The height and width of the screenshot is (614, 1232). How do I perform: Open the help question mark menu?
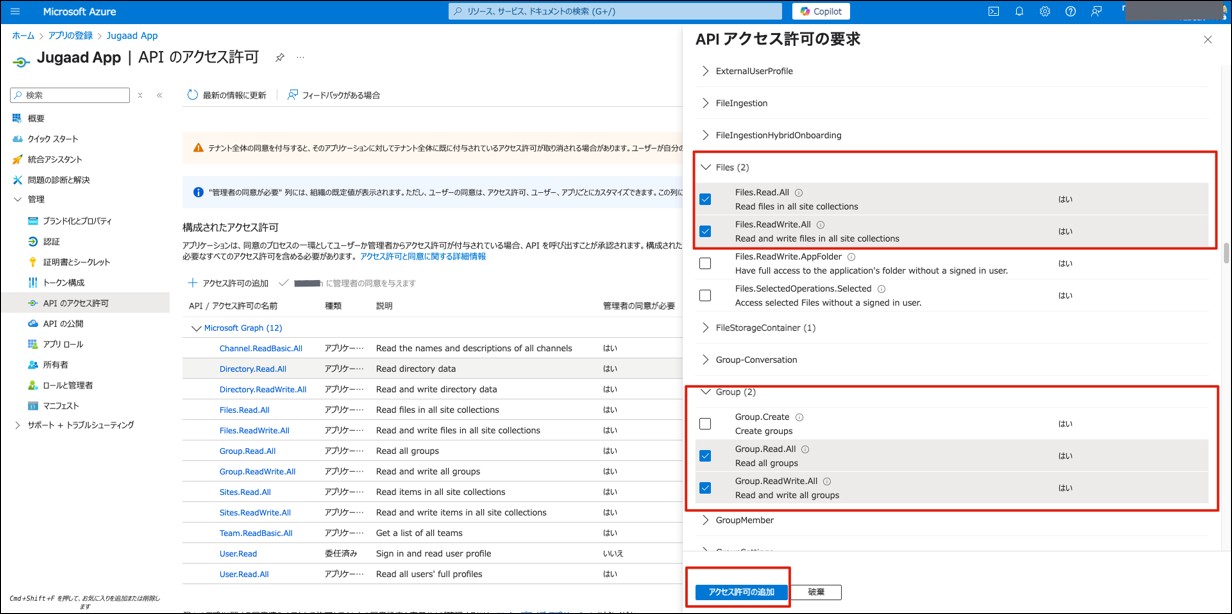tap(1071, 11)
